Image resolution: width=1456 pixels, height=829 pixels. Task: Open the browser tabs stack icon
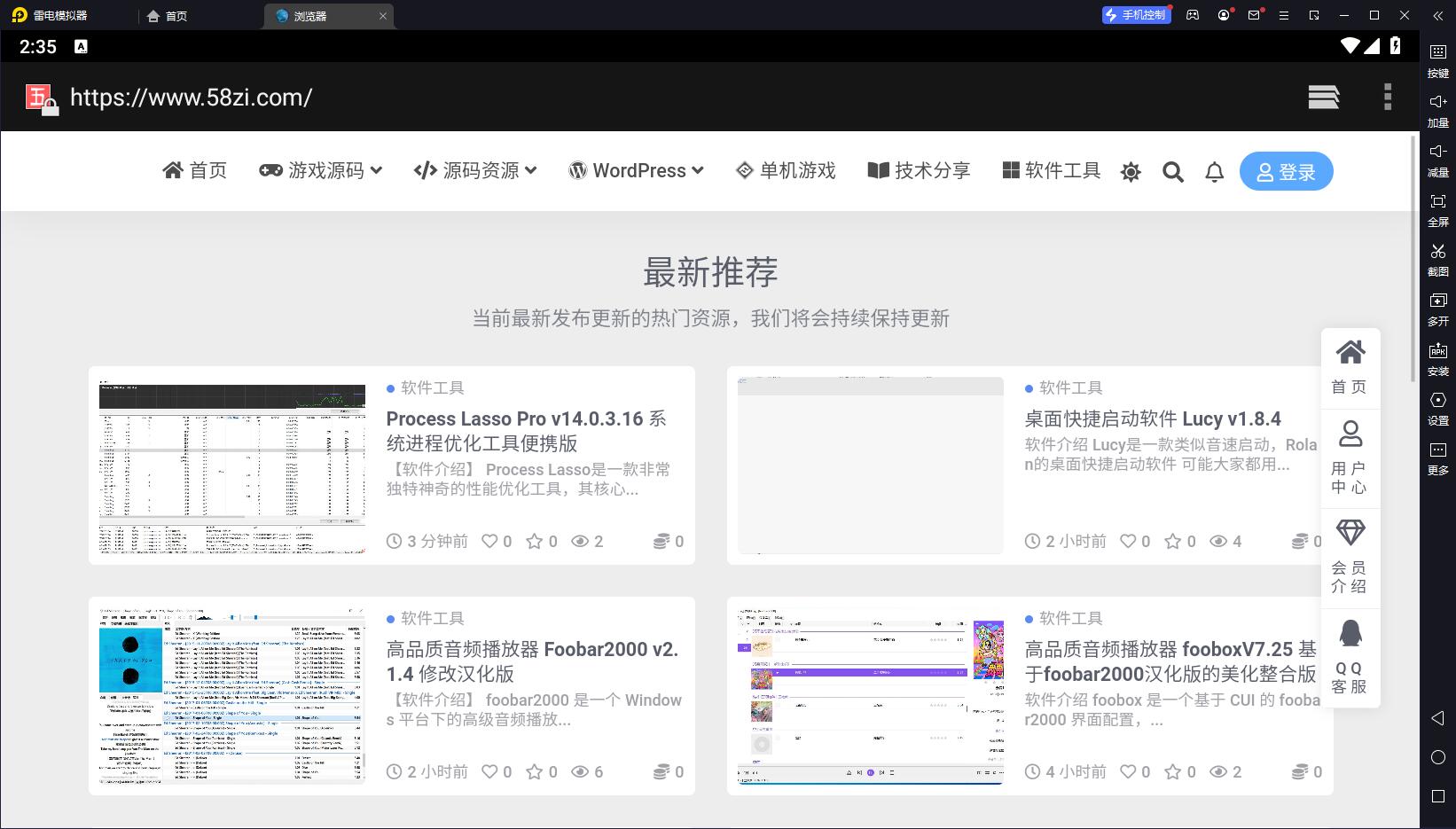coord(1323,97)
